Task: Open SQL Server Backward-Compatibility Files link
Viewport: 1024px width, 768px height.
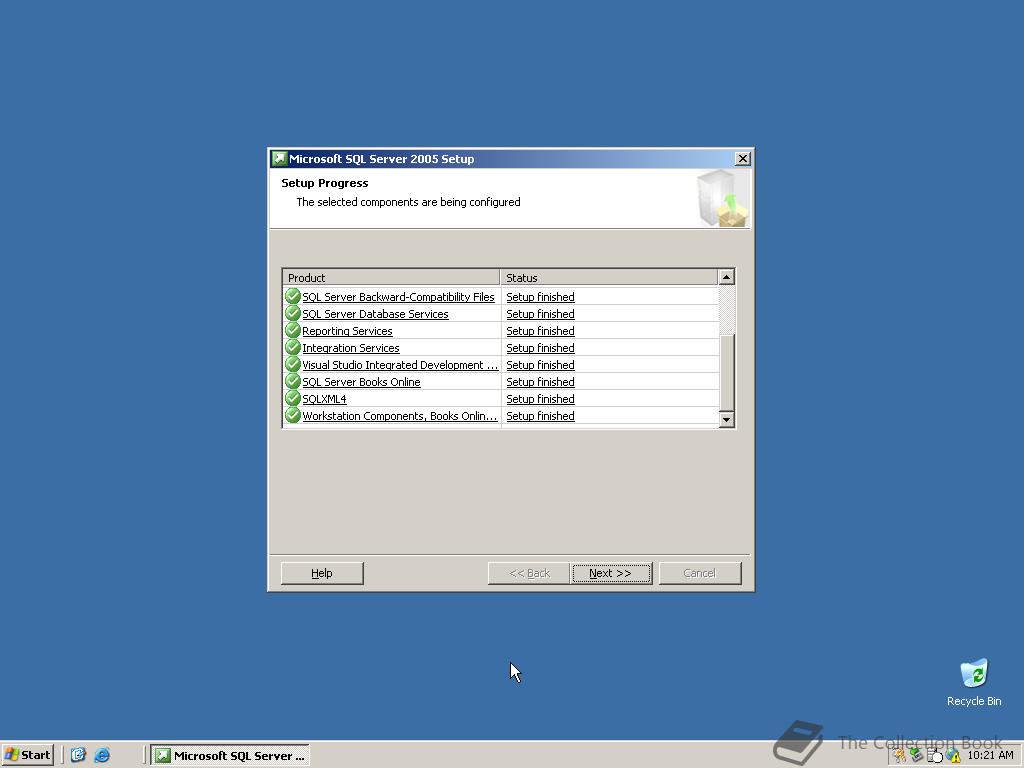Action: point(398,297)
